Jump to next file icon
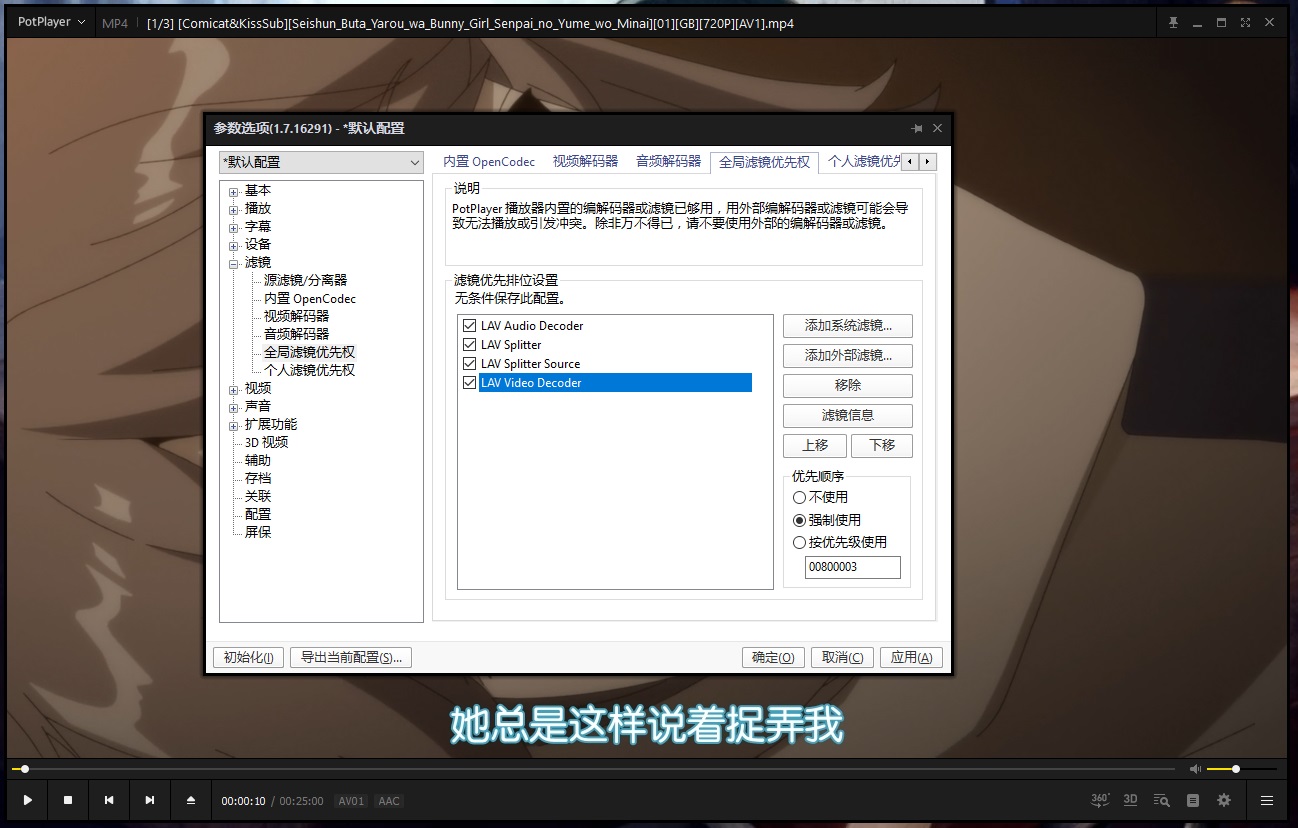The height and width of the screenshot is (828, 1298). coord(150,800)
